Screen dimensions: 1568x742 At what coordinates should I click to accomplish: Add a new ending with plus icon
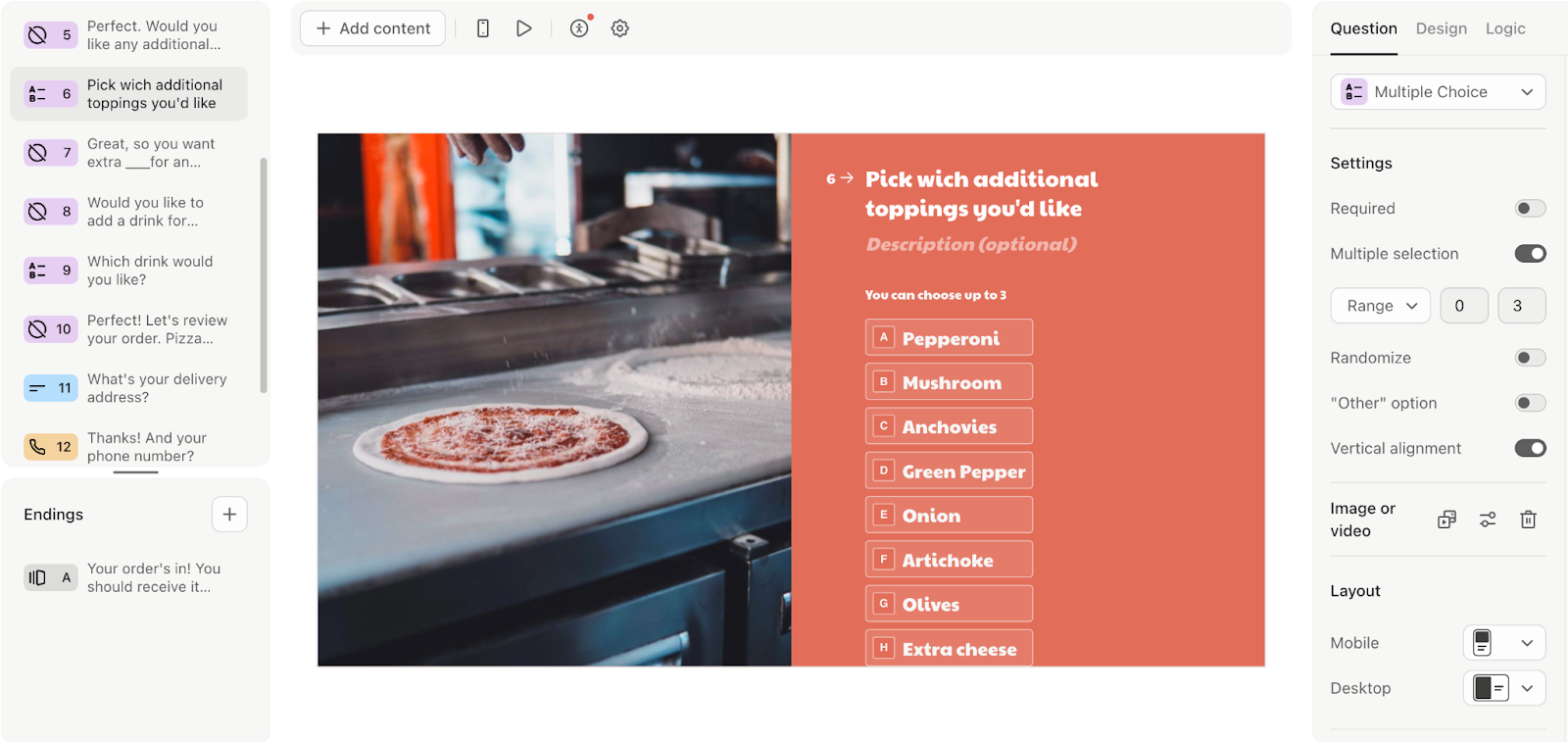(x=229, y=514)
